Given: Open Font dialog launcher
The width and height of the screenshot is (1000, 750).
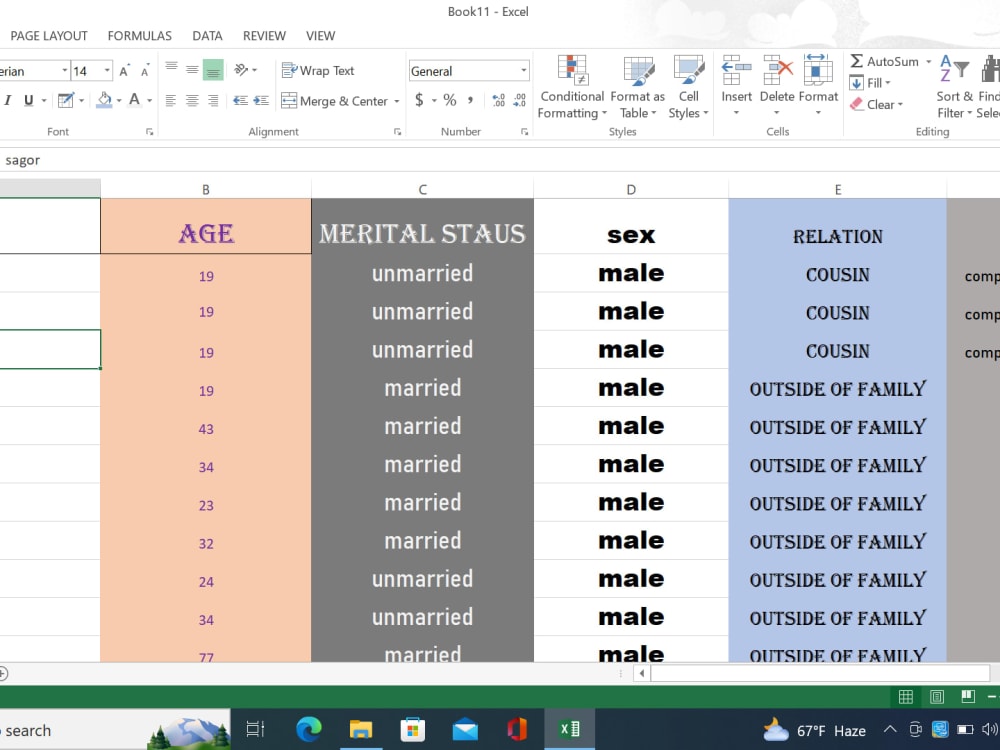Looking at the screenshot, I should [149, 132].
